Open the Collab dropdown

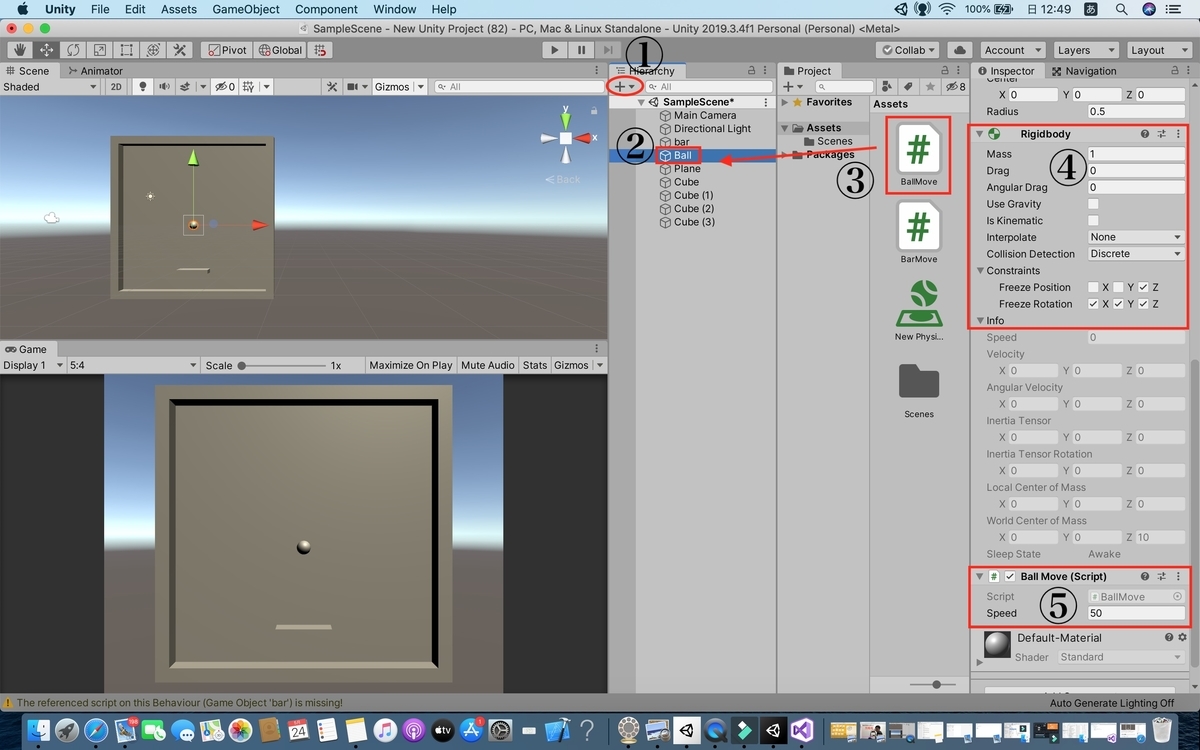(x=907, y=50)
